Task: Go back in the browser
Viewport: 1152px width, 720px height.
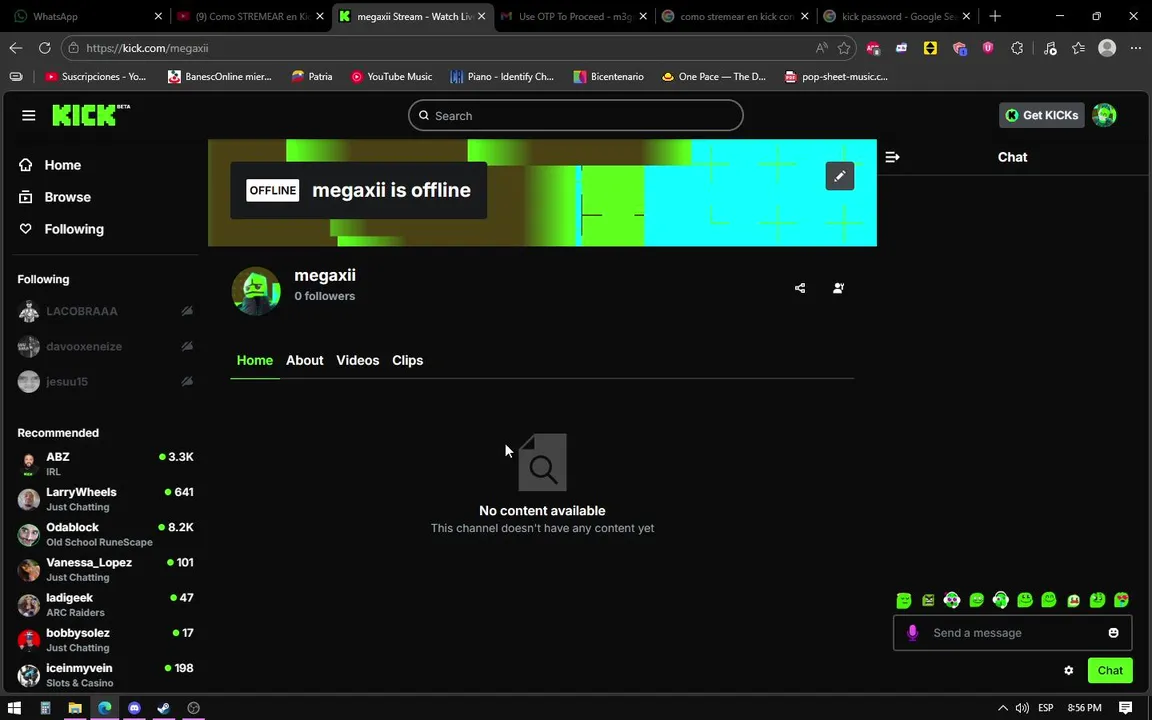Action: [16, 48]
